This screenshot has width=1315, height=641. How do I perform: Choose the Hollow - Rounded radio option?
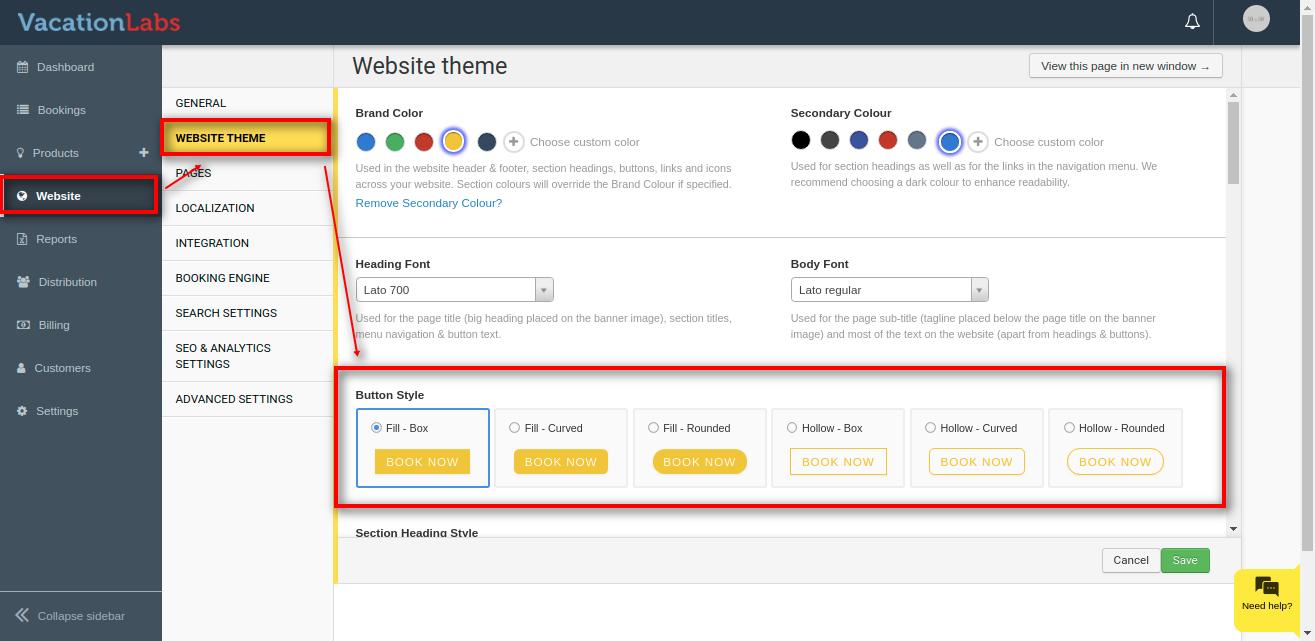point(1069,428)
